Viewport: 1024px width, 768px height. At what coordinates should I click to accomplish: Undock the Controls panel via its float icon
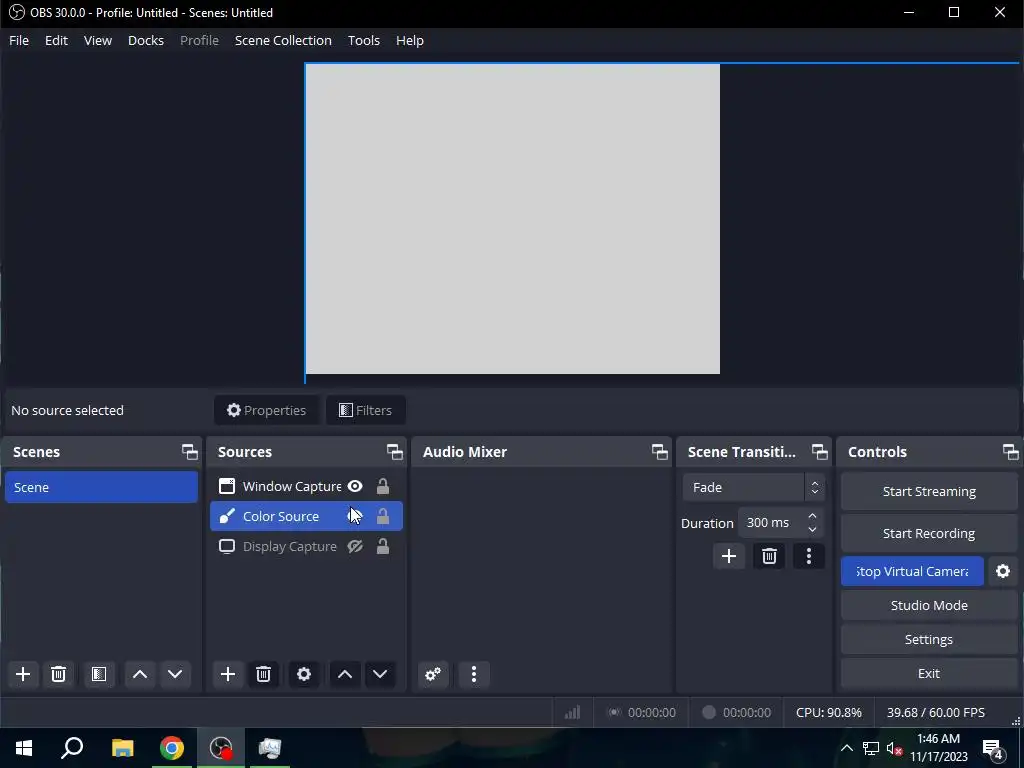[x=1010, y=452]
